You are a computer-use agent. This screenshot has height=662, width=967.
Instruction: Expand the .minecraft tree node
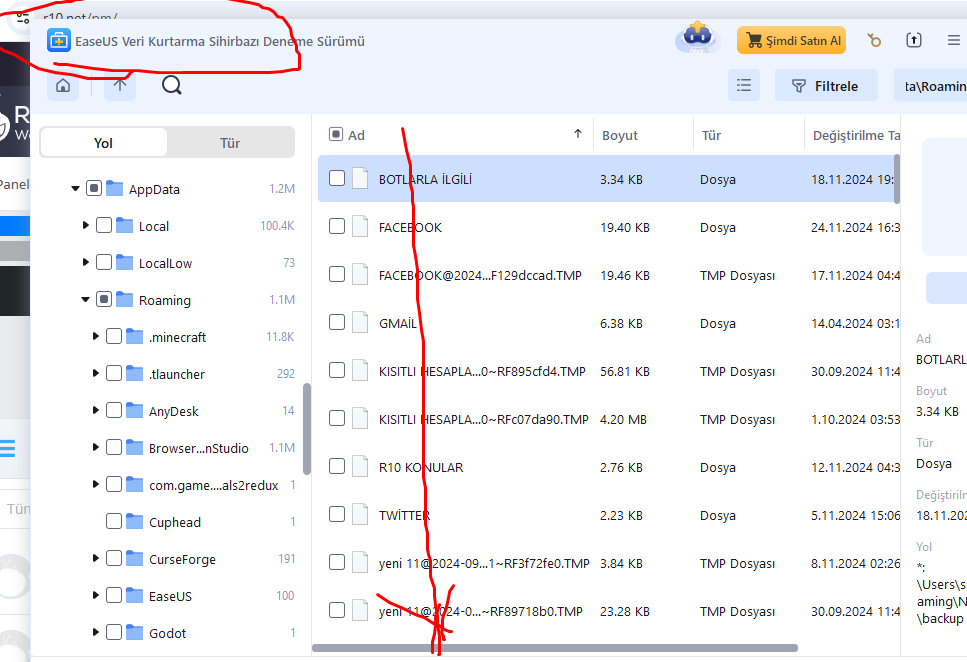click(96, 336)
